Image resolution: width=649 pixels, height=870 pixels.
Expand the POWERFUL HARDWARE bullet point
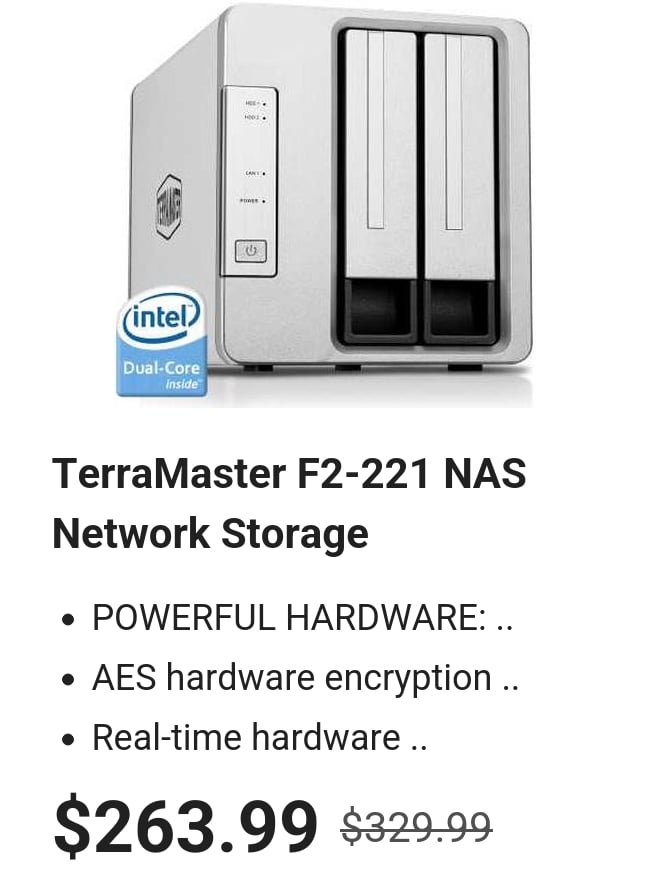302,616
